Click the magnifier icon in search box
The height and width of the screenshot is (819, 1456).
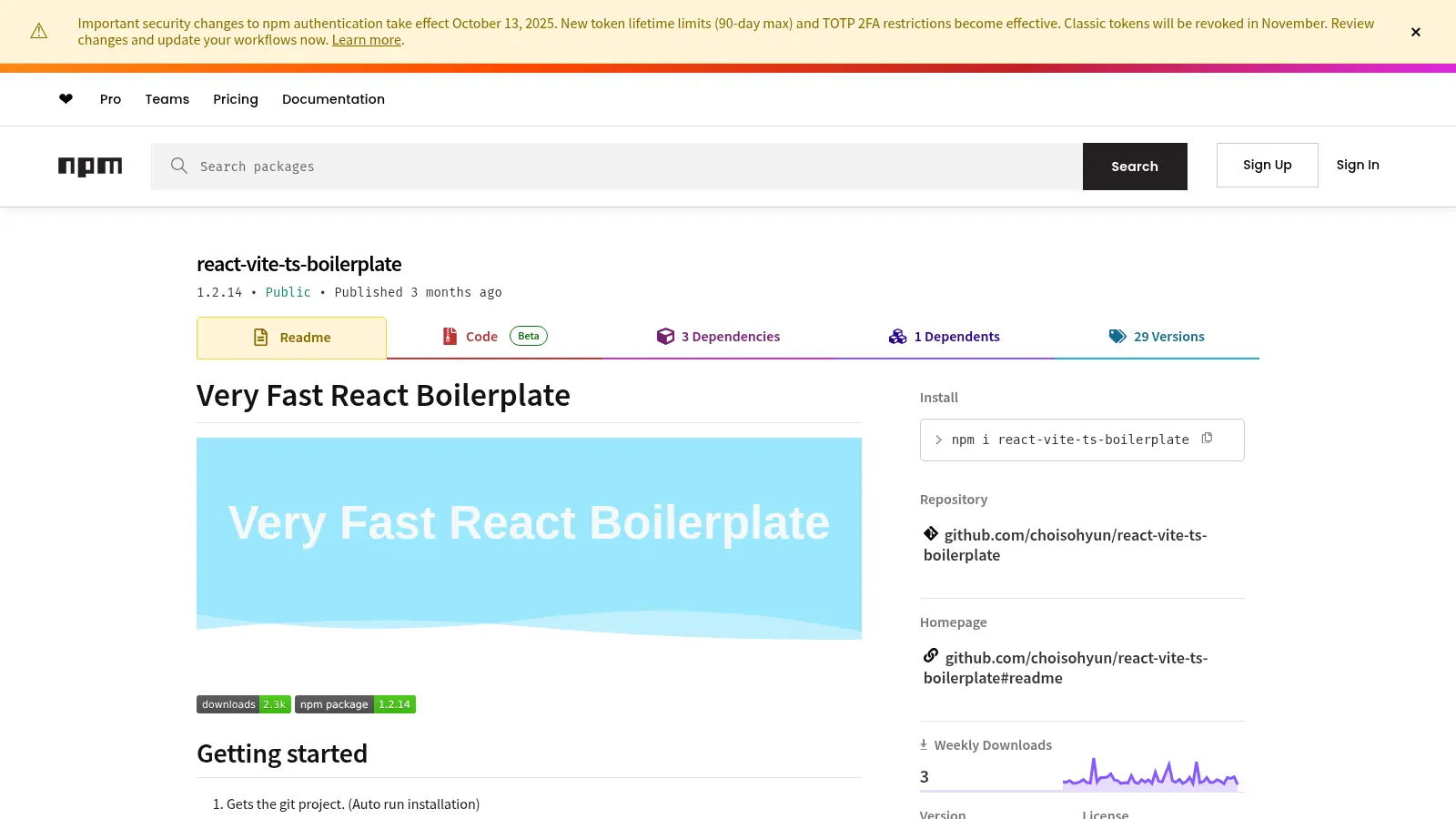coord(179,166)
